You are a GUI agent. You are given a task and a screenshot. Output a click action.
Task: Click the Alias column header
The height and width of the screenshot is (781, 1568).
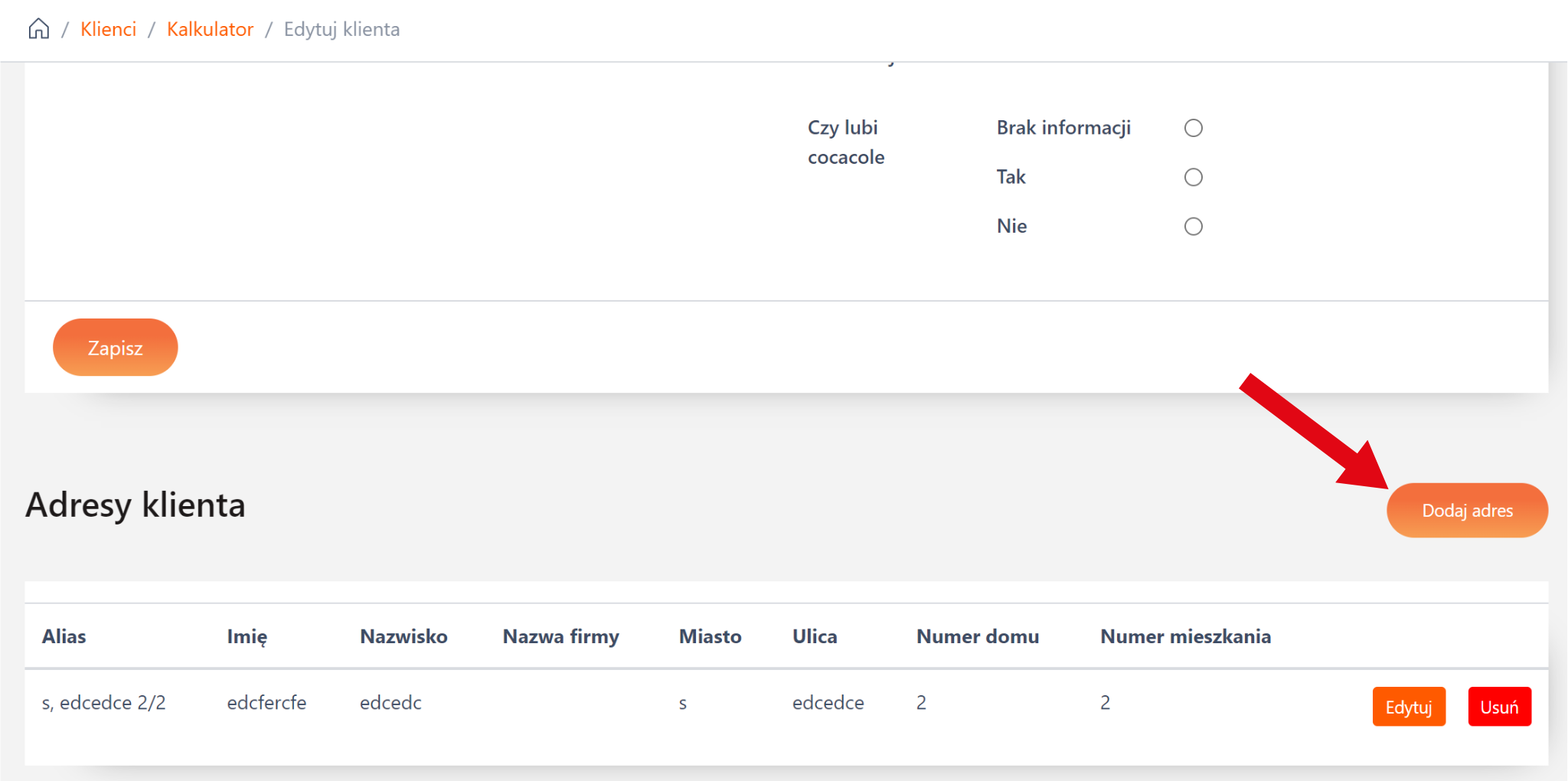(64, 636)
